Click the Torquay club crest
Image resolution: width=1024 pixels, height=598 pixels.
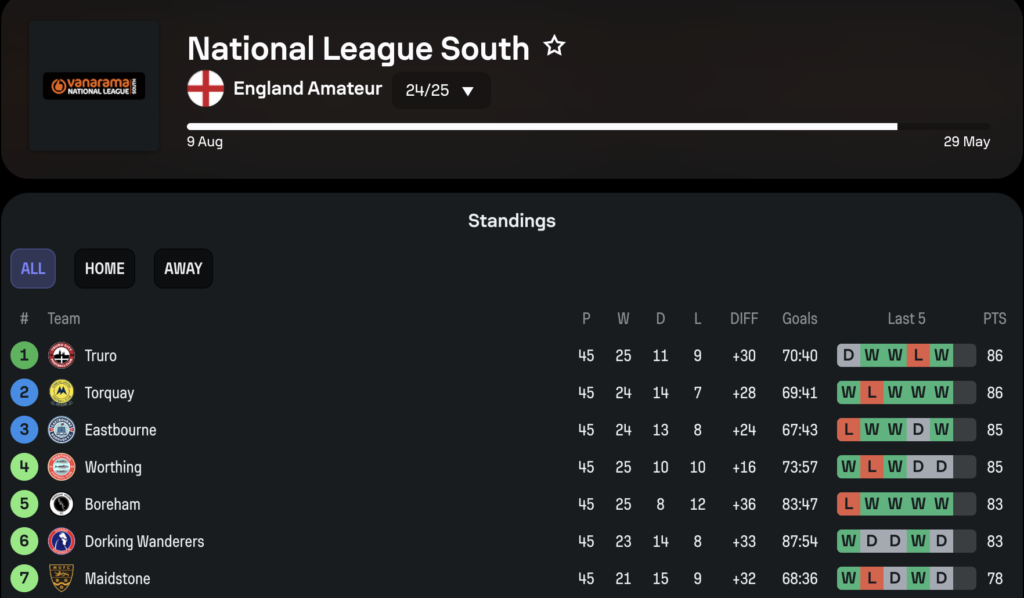click(61, 393)
